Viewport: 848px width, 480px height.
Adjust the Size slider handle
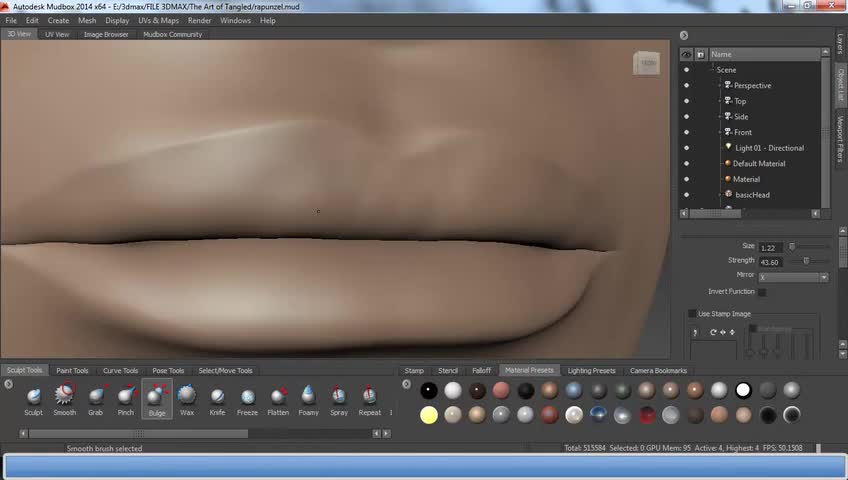coord(792,246)
